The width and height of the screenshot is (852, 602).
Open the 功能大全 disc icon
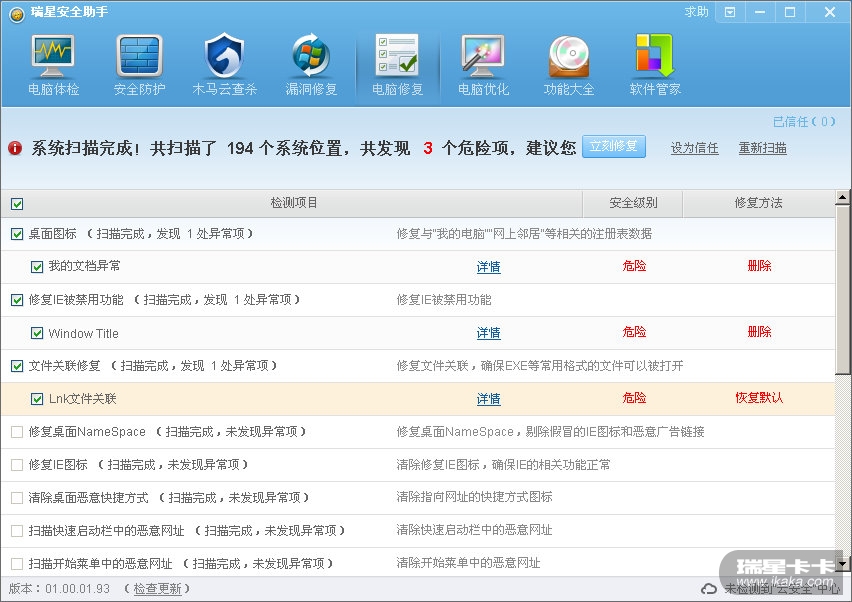pyautogui.click(x=569, y=56)
